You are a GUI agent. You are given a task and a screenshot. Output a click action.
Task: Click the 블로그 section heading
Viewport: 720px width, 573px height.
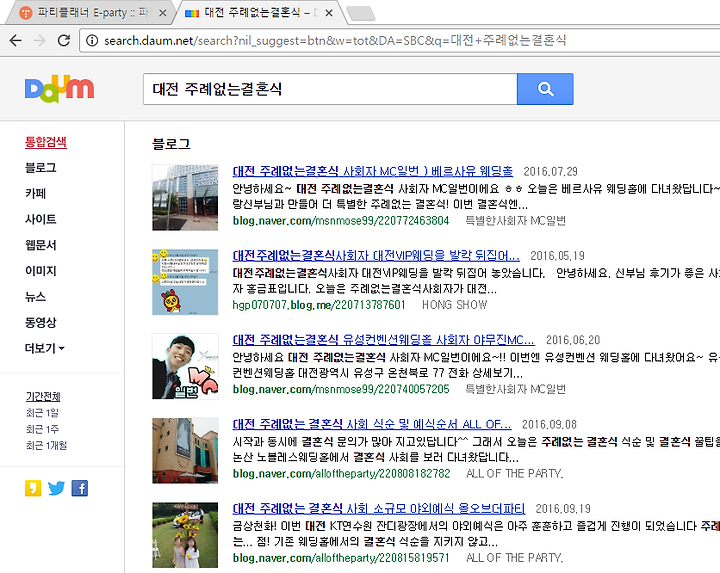pos(171,144)
